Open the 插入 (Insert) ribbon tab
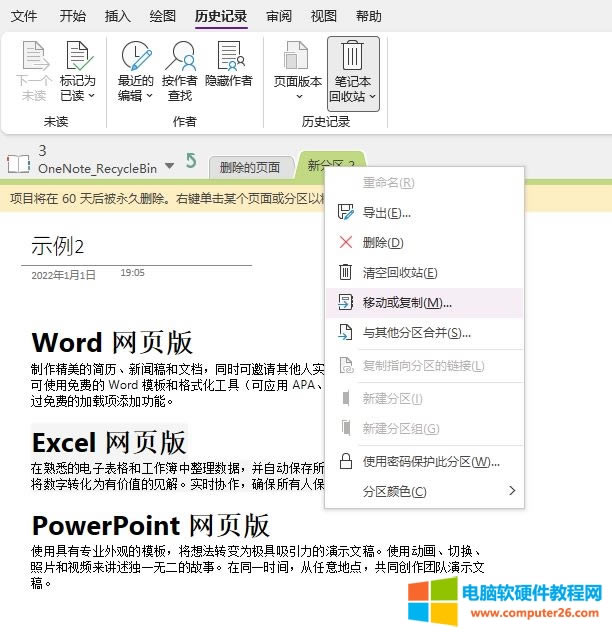 (118, 16)
